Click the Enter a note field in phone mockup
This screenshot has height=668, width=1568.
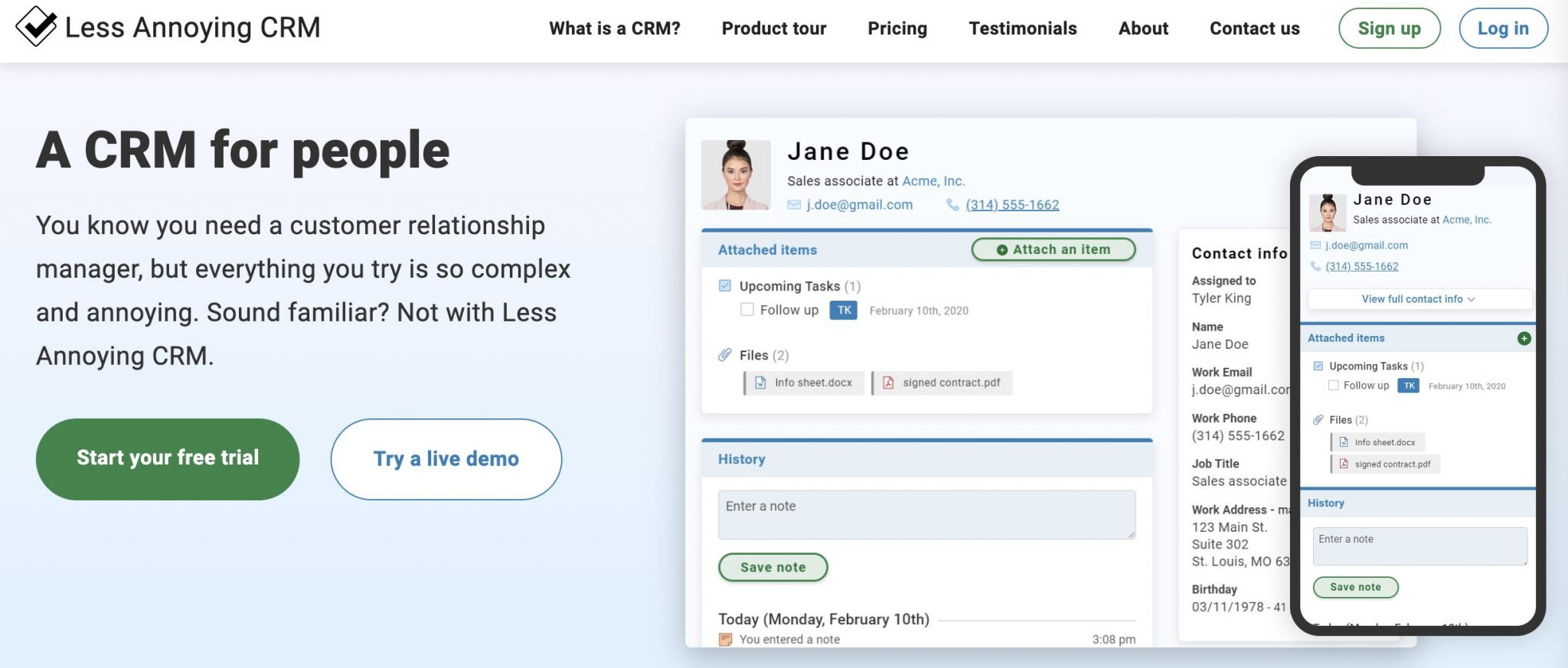click(1420, 546)
